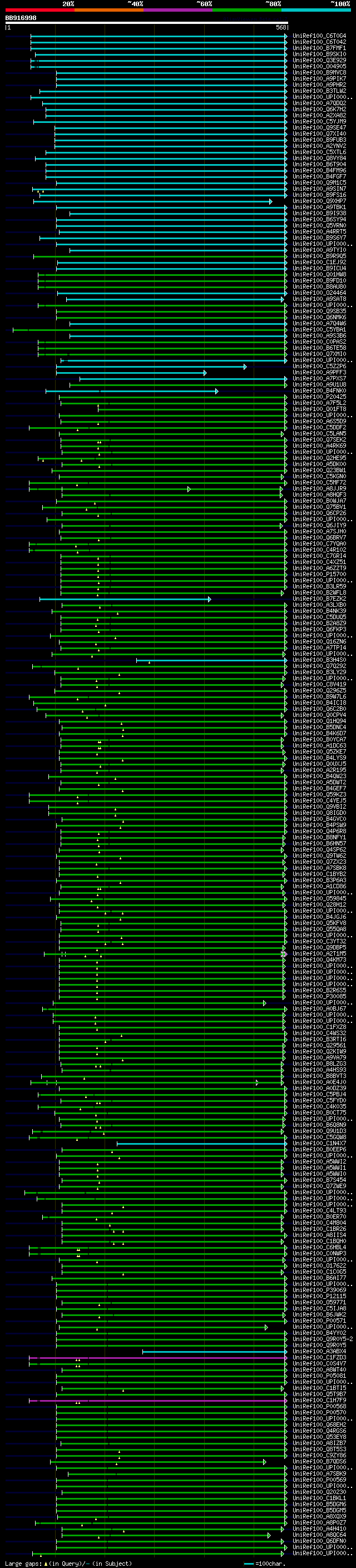Click the short cyan alignment bar for UniRef100_A9PFF3
This screenshot has width=356, height=1568.
click(x=131, y=373)
